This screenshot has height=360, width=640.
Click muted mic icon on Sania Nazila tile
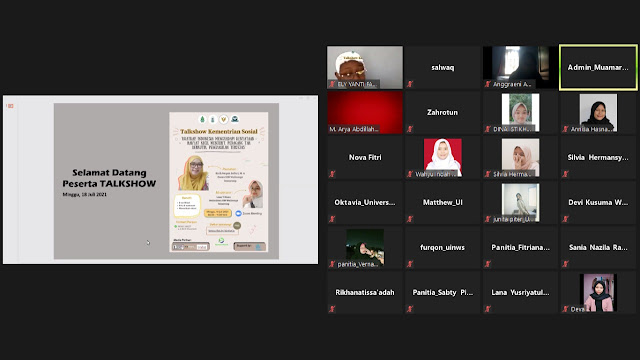point(565,264)
